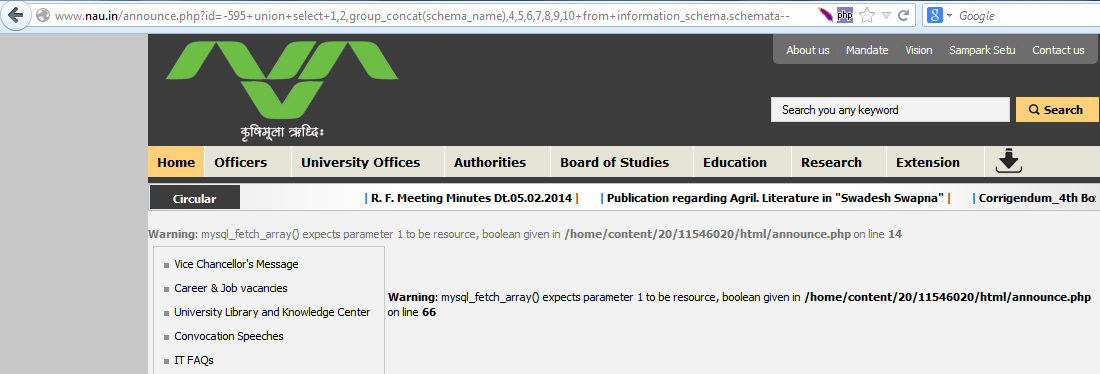Open Career & Job vacancies sidebar link
This screenshot has width=1100, height=374.
pyautogui.click(x=231, y=288)
